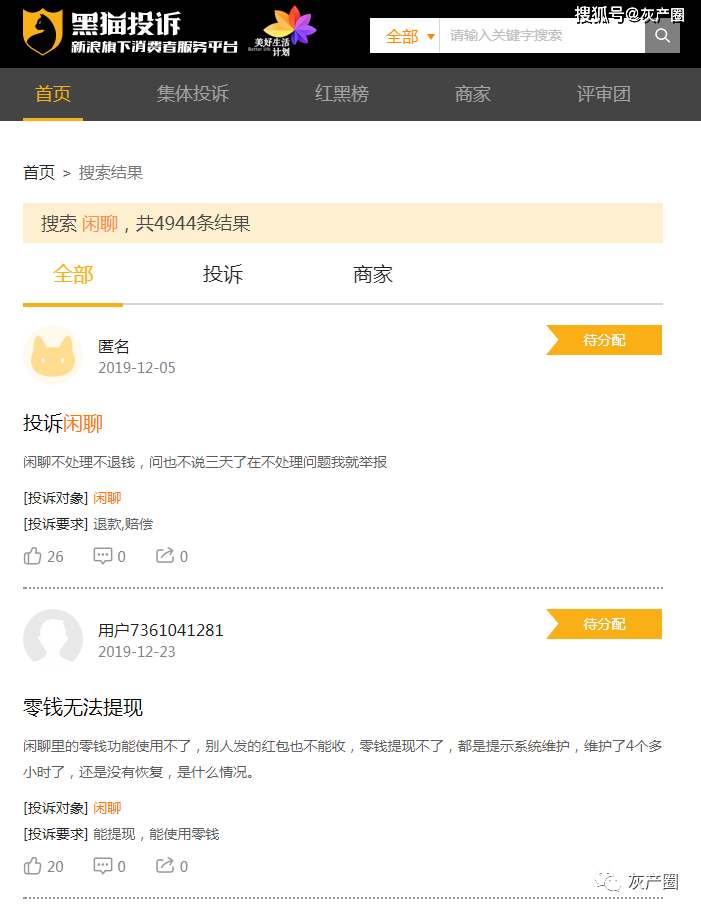
Task: Click the magnifier search button
Action: point(662,36)
